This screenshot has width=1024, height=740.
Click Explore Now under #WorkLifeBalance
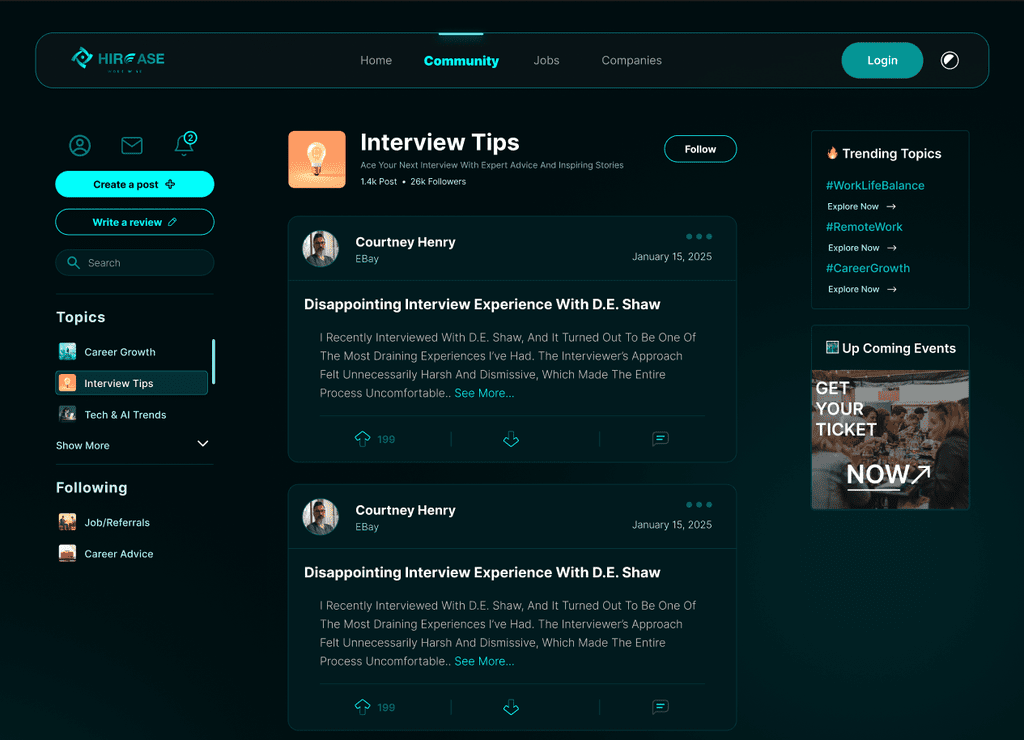tap(861, 206)
